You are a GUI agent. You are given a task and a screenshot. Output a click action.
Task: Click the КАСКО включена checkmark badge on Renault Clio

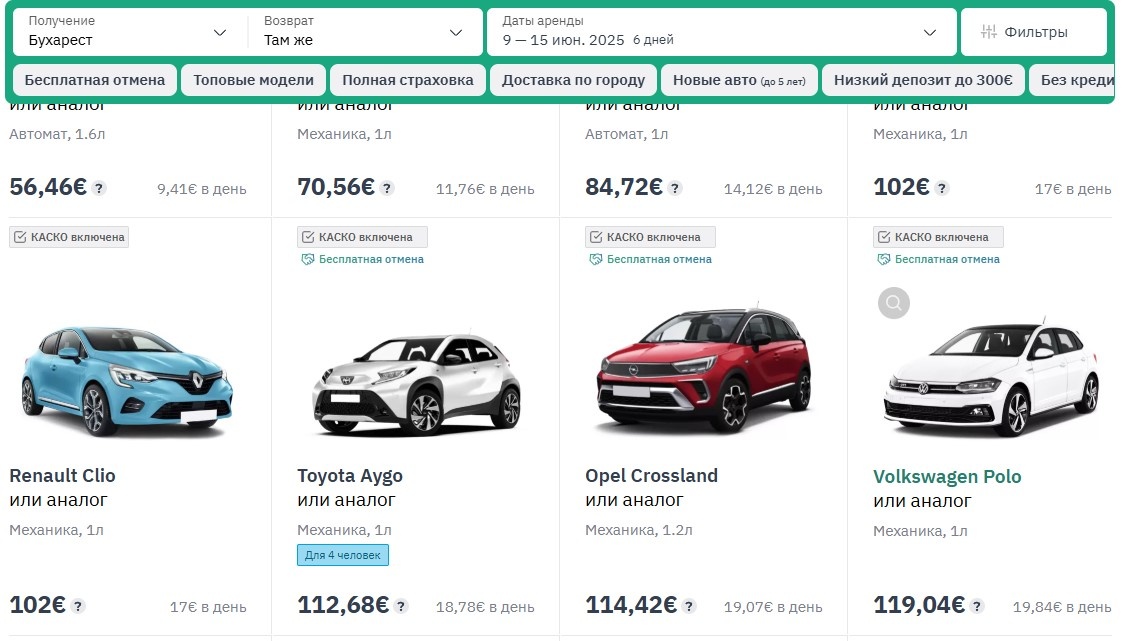(68, 236)
